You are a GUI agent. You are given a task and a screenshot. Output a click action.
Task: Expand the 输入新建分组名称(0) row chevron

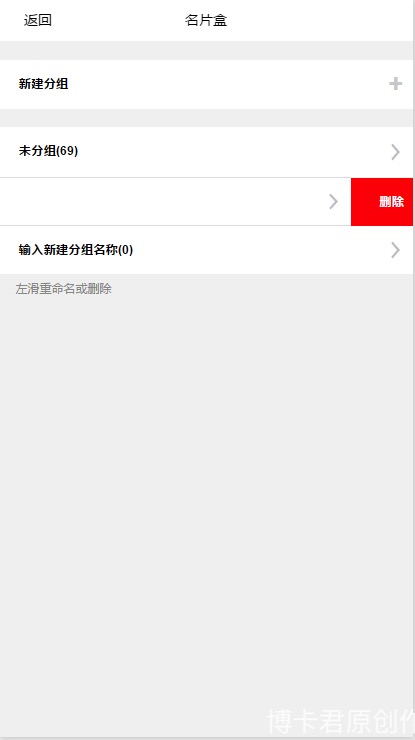pos(395,250)
